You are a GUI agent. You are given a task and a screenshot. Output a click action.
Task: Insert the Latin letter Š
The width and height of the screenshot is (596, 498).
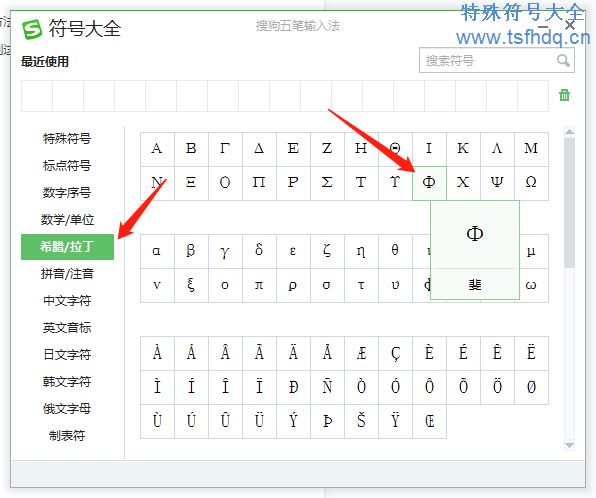click(361, 421)
